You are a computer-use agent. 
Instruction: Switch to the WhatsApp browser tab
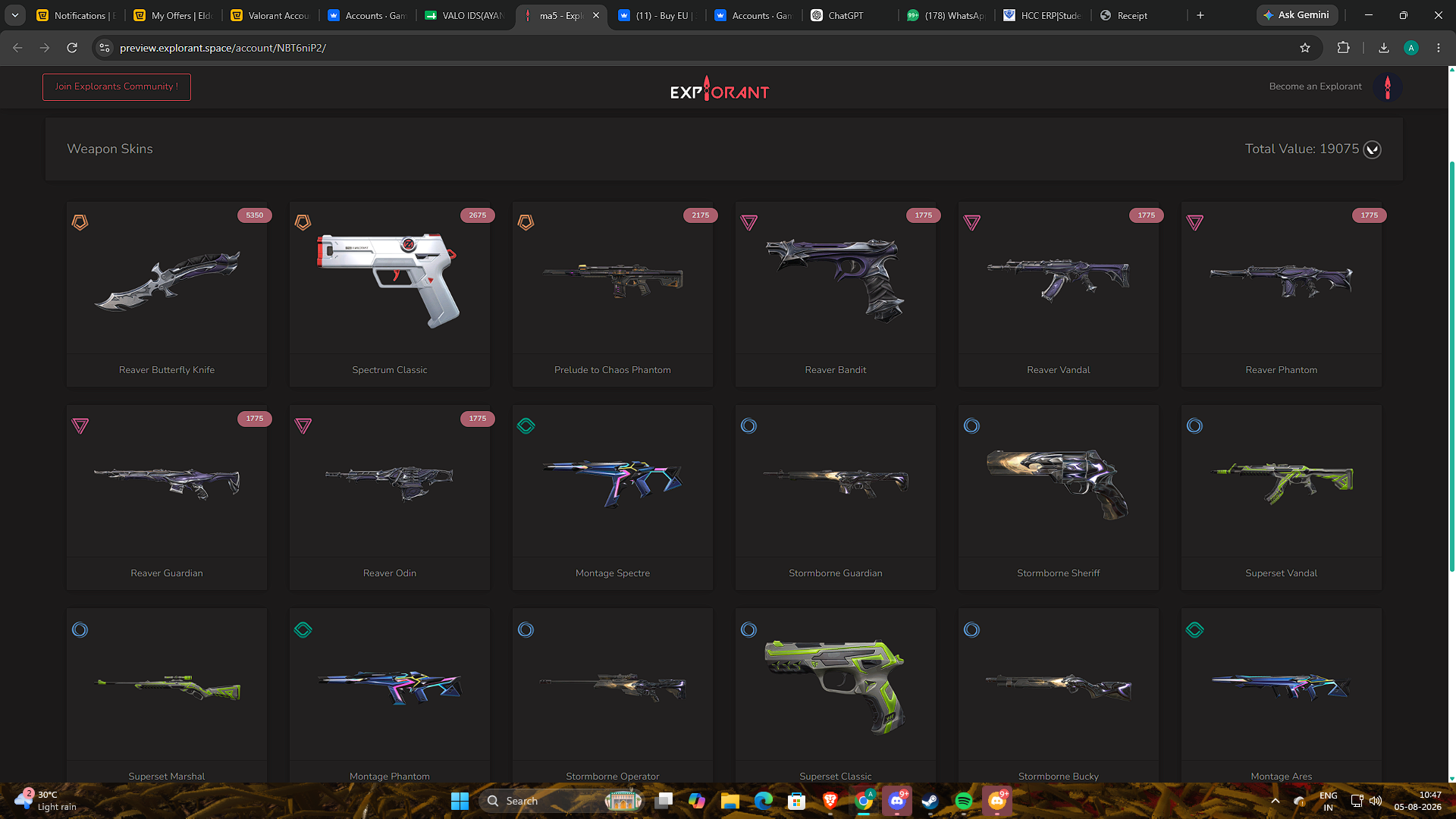(947, 15)
